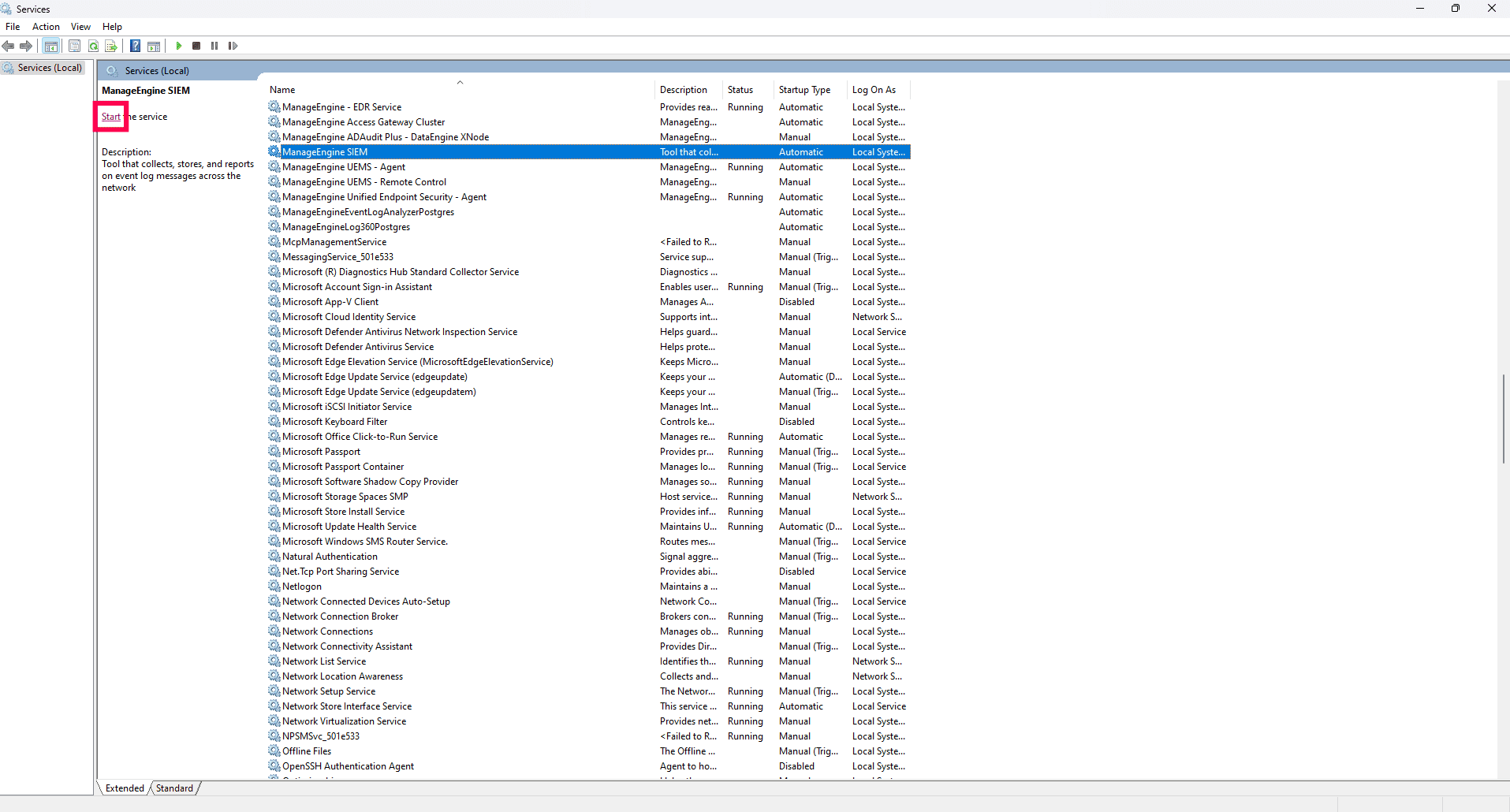The height and width of the screenshot is (812, 1510).
Task: Sort by the Log On As column header
Action: pos(879,90)
